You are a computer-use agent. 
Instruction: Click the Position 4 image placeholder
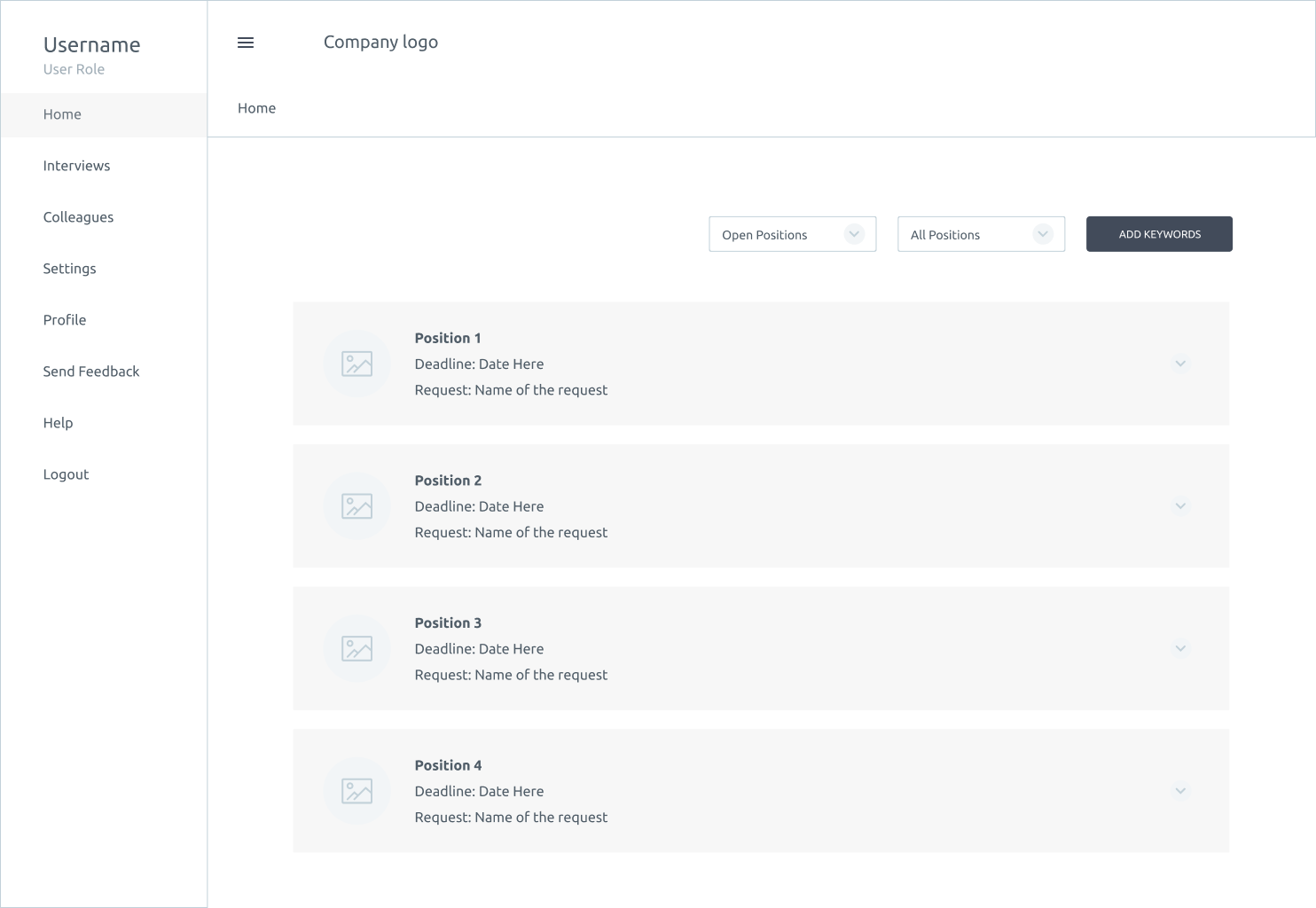pyautogui.click(x=356, y=791)
